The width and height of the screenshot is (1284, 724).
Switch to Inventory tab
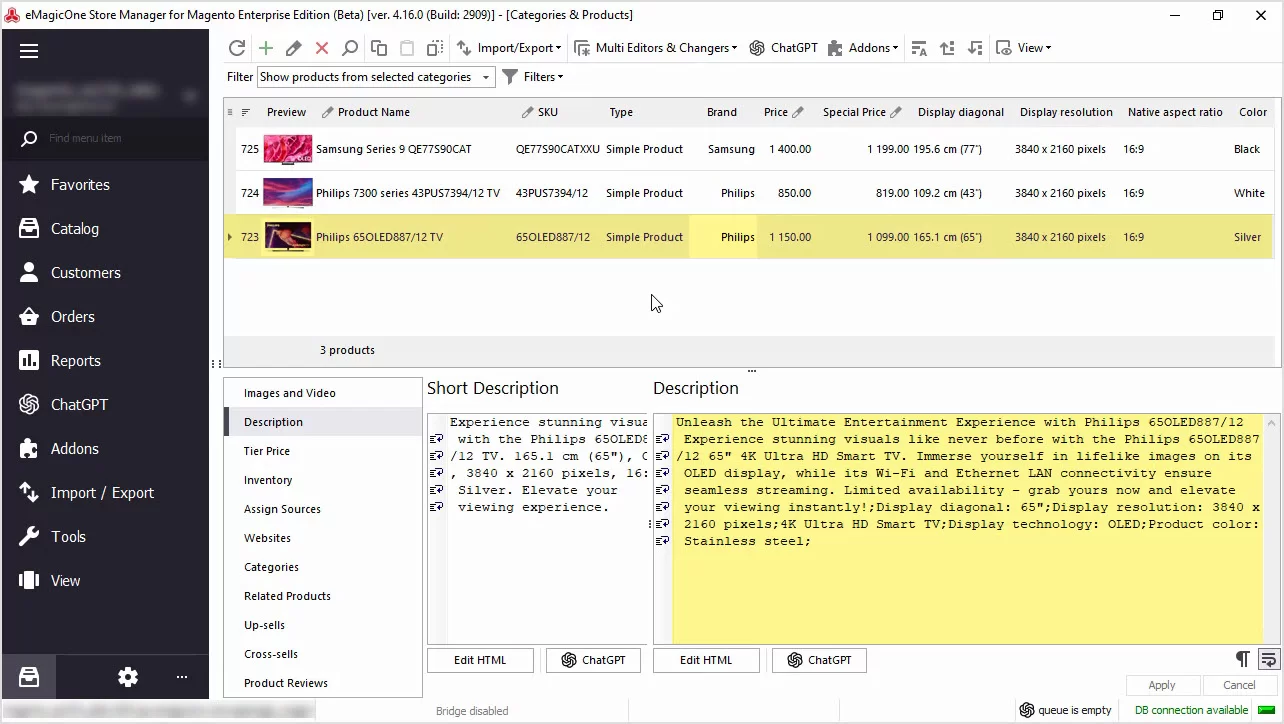coord(323,480)
